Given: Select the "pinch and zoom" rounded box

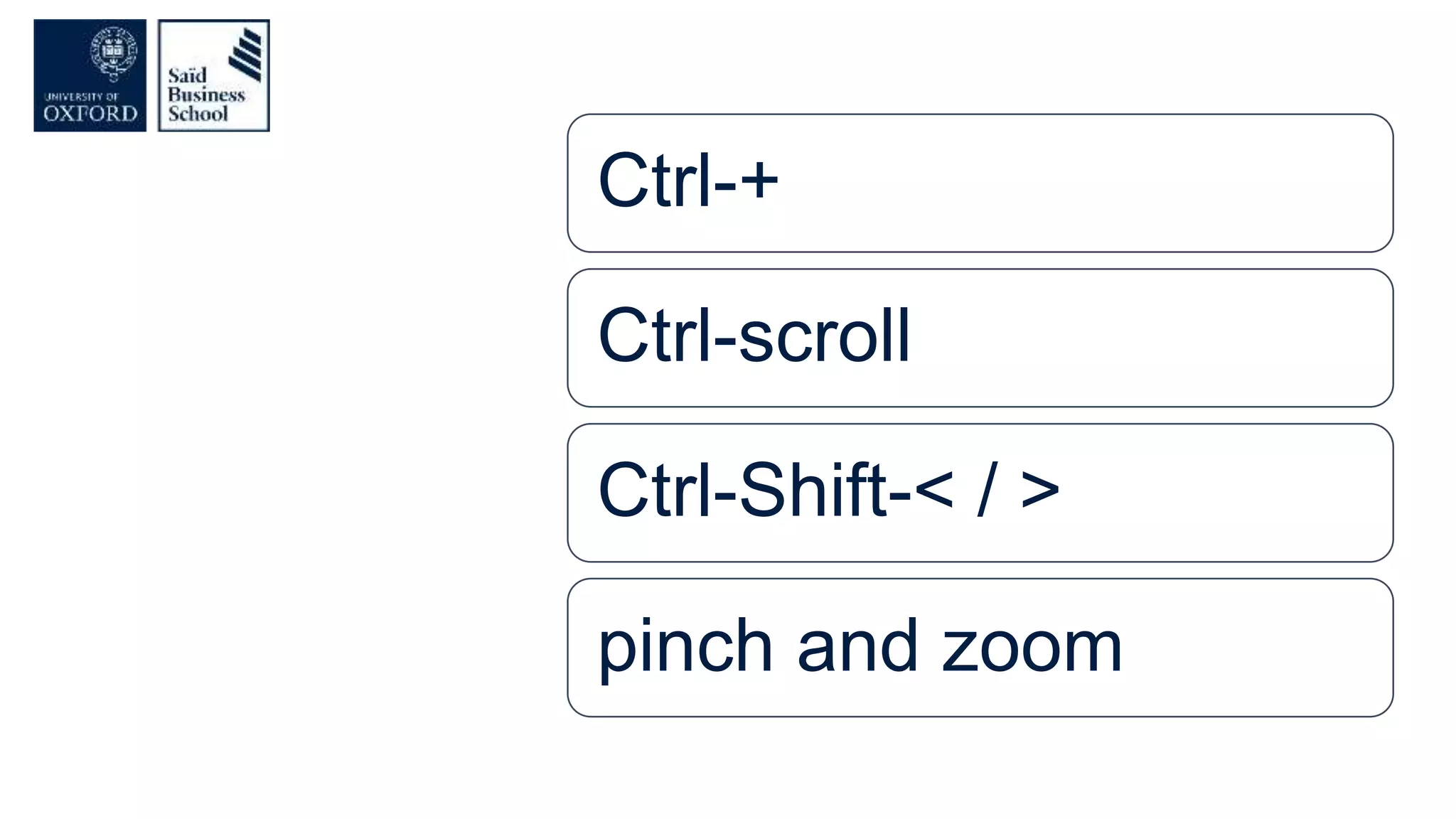Looking at the screenshot, I should click(x=980, y=648).
